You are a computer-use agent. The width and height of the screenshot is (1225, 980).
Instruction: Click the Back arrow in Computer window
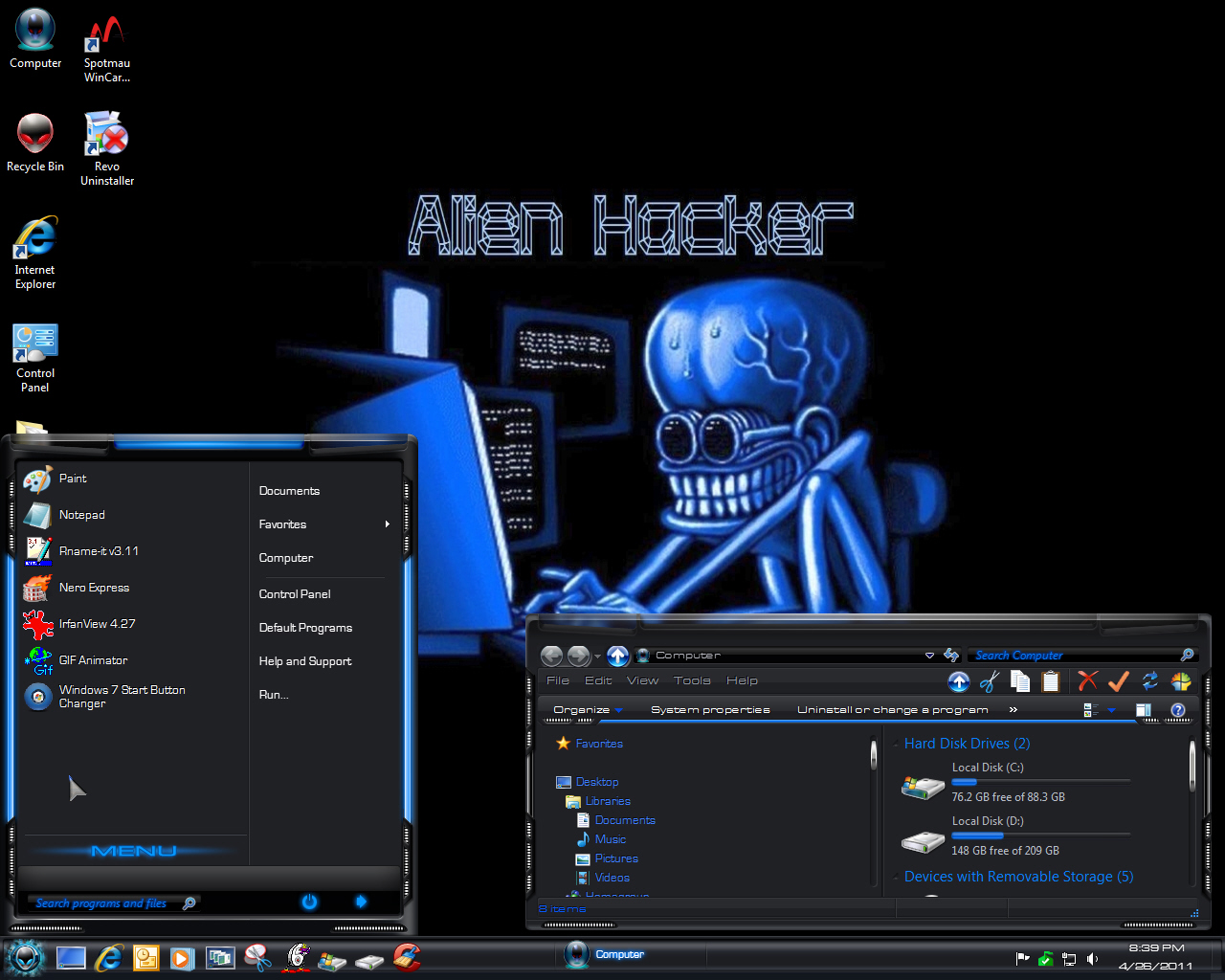pos(552,656)
